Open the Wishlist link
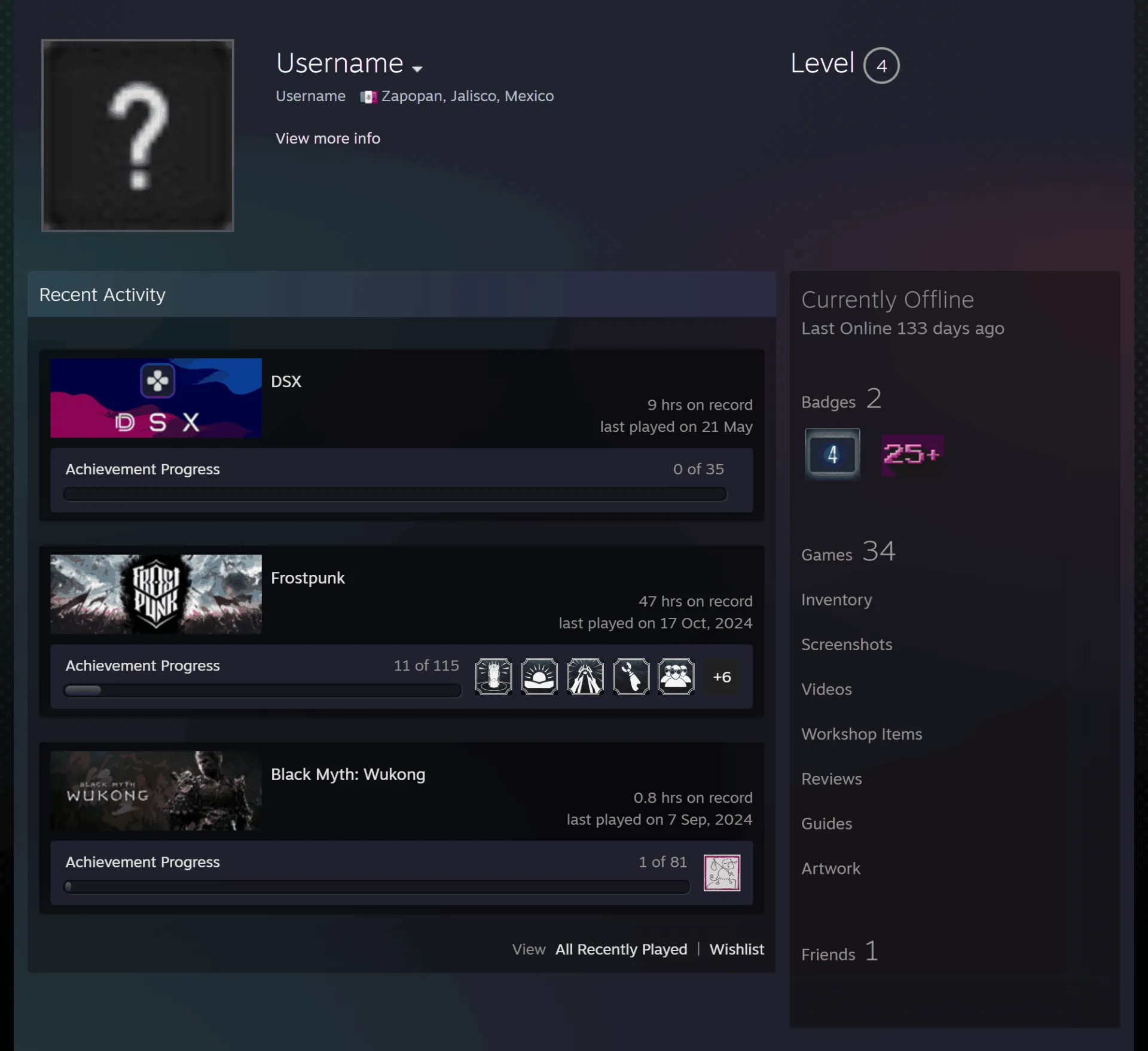The height and width of the screenshot is (1051, 1148). point(737,949)
